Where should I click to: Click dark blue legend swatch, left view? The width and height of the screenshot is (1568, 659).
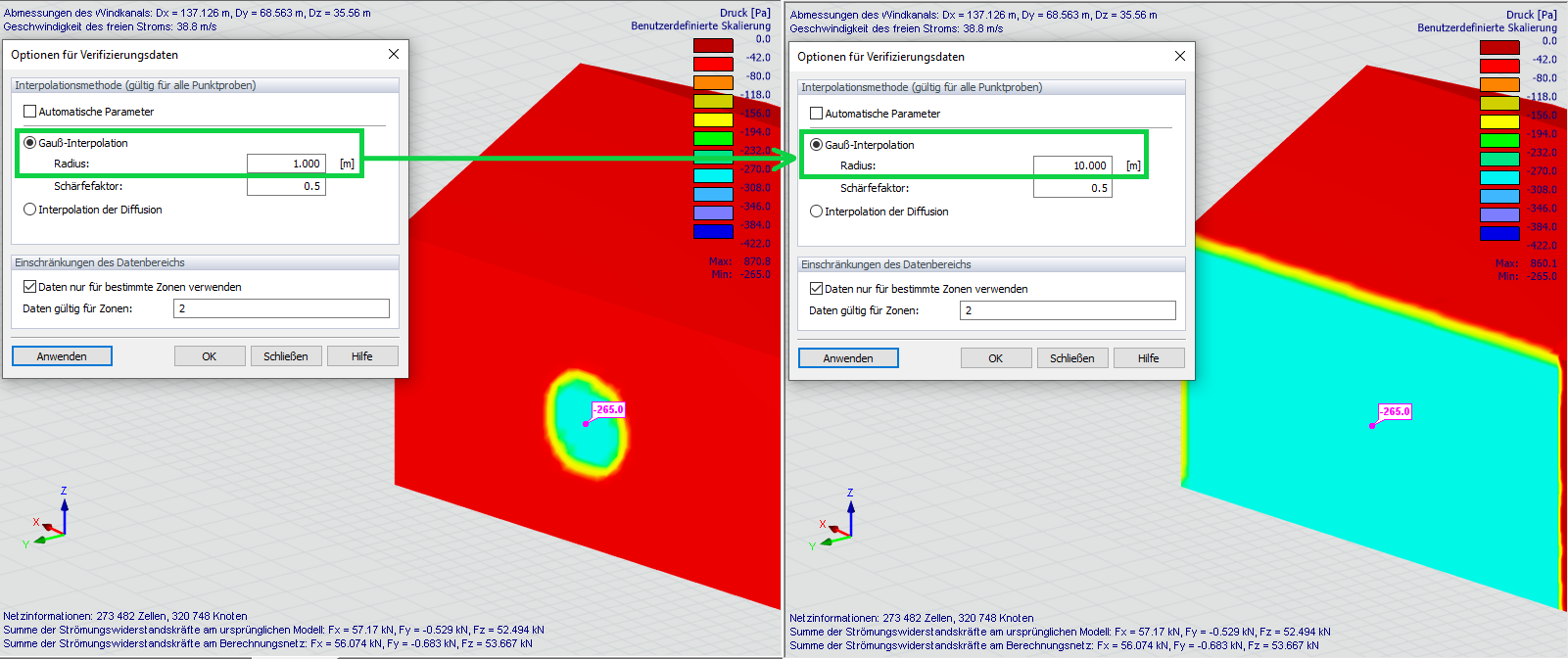713,231
